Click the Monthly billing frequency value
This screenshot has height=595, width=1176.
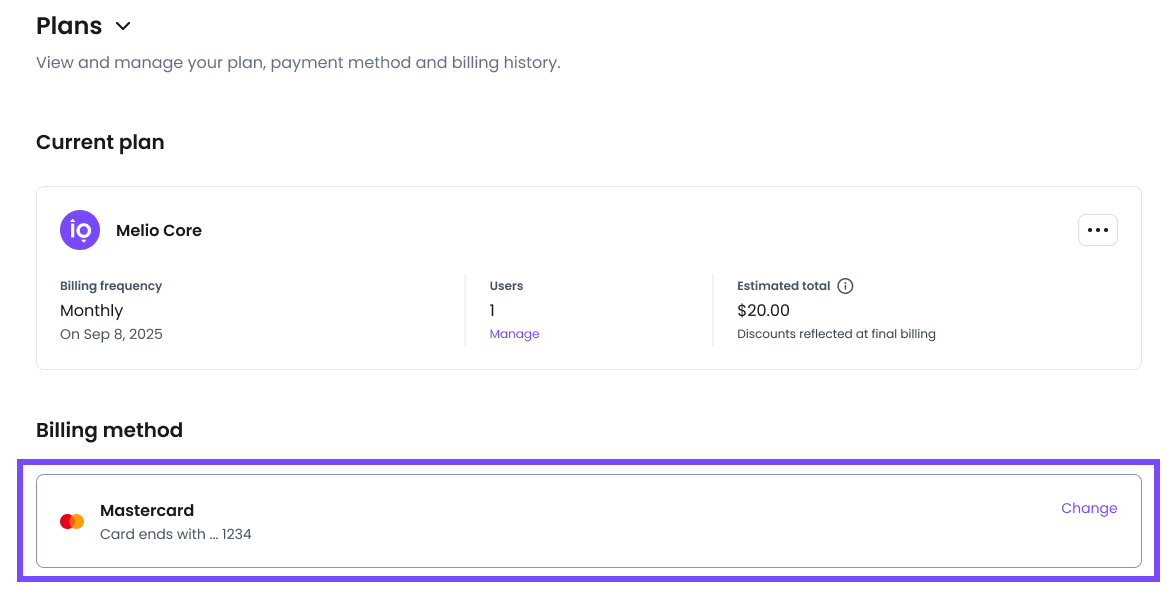point(91,310)
